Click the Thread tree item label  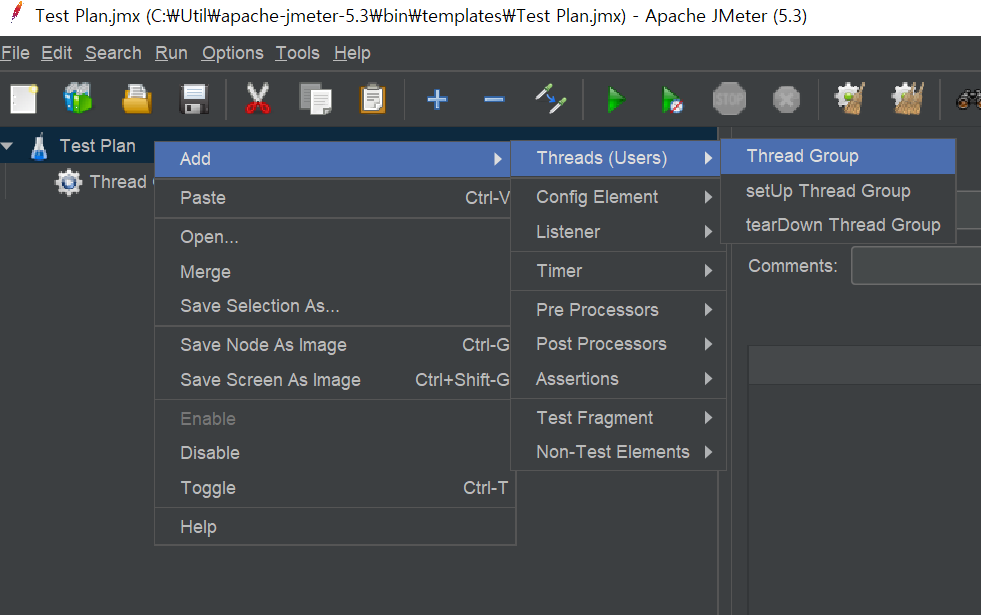[x=118, y=182]
